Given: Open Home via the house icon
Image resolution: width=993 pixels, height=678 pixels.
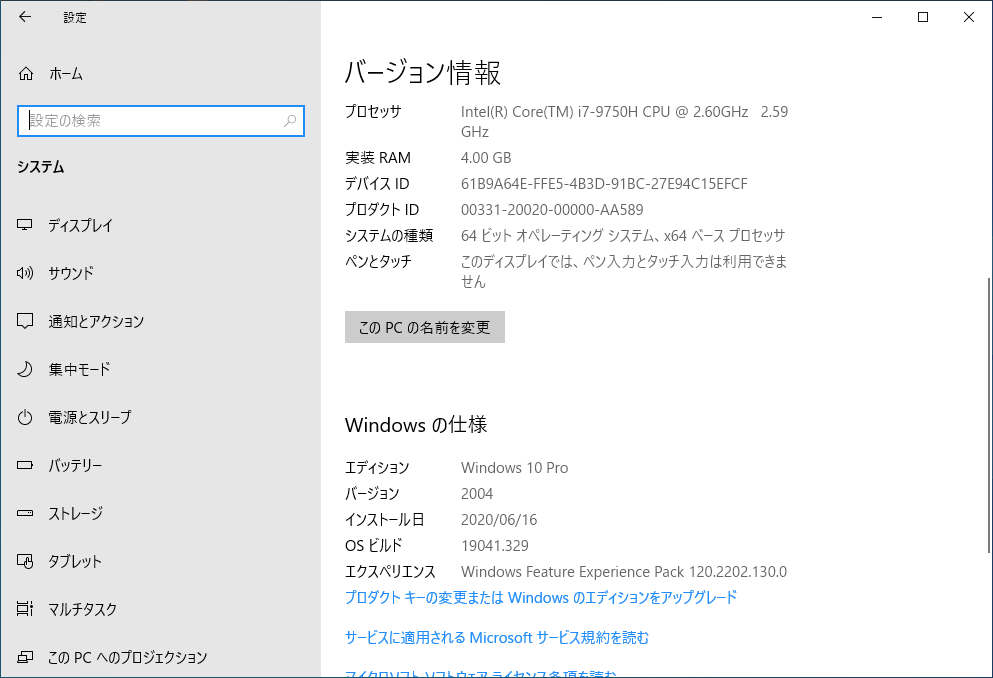Looking at the screenshot, I should click(x=25, y=74).
